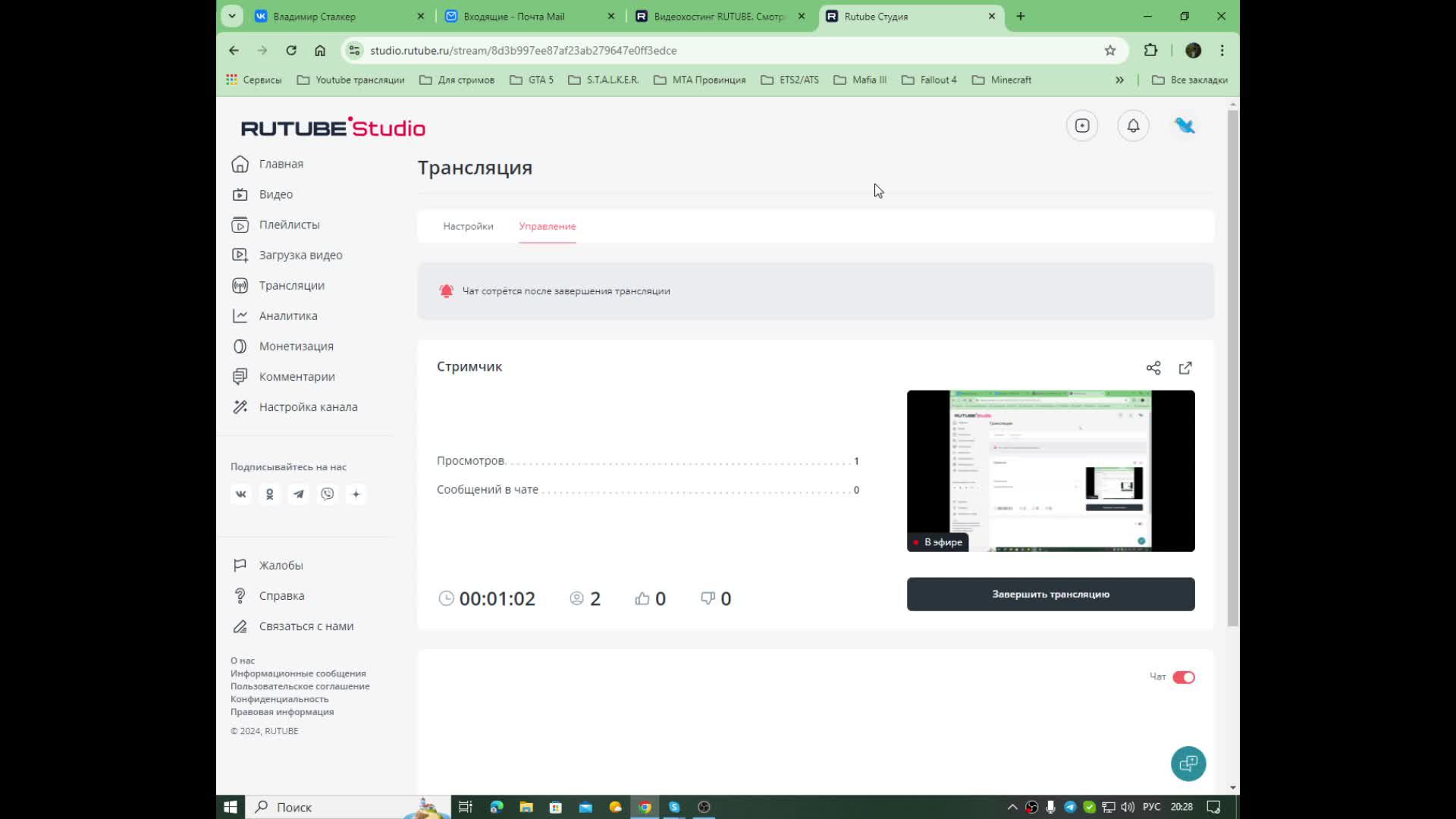Switch to the Настройки tab
This screenshot has height=819, width=1456.
coord(468,226)
